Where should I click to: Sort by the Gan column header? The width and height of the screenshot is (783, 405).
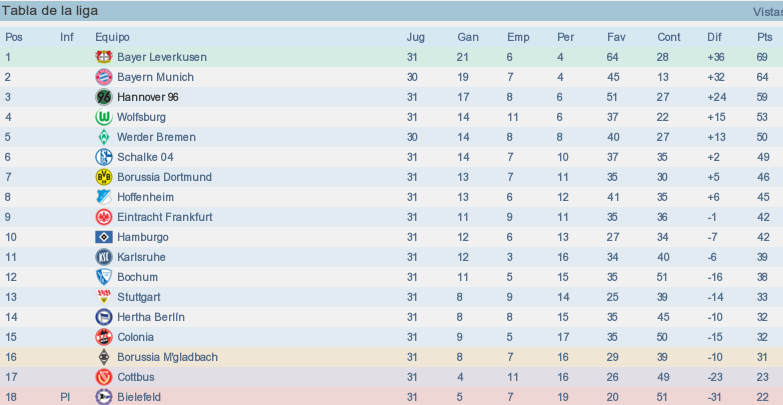pos(467,37)
